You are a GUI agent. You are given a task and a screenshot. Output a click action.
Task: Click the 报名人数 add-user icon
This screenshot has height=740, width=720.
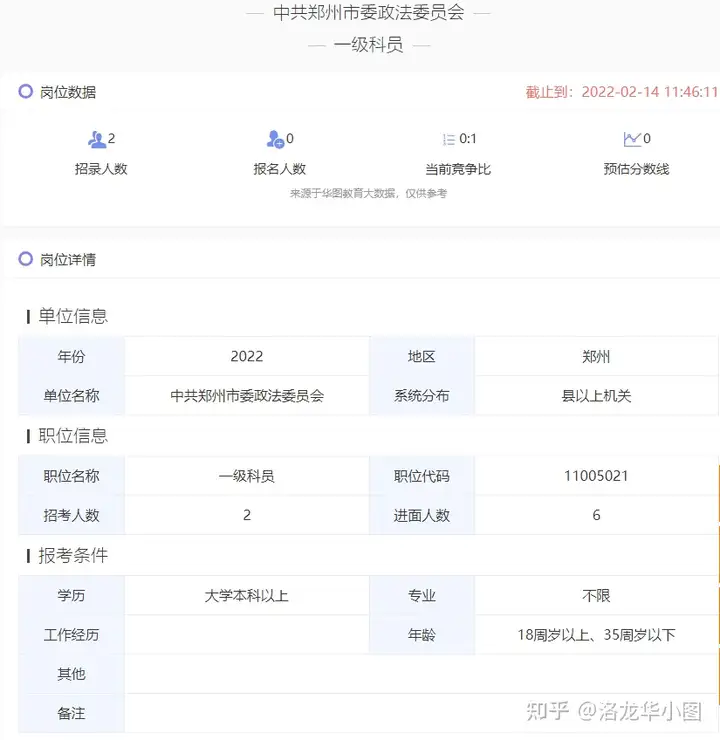[275, 139]
